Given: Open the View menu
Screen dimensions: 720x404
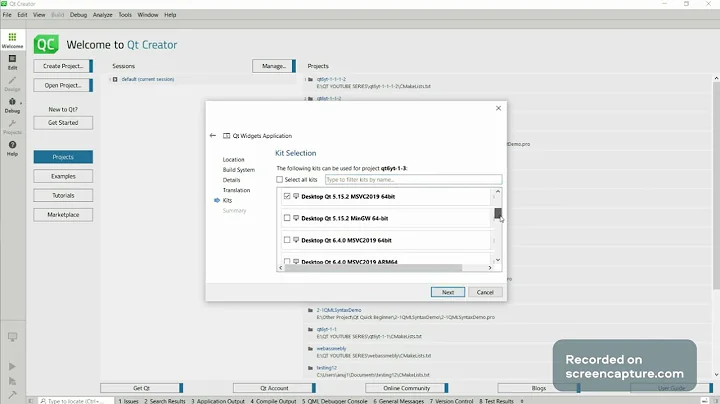Looking at the screenshot, I should point(39,15).
